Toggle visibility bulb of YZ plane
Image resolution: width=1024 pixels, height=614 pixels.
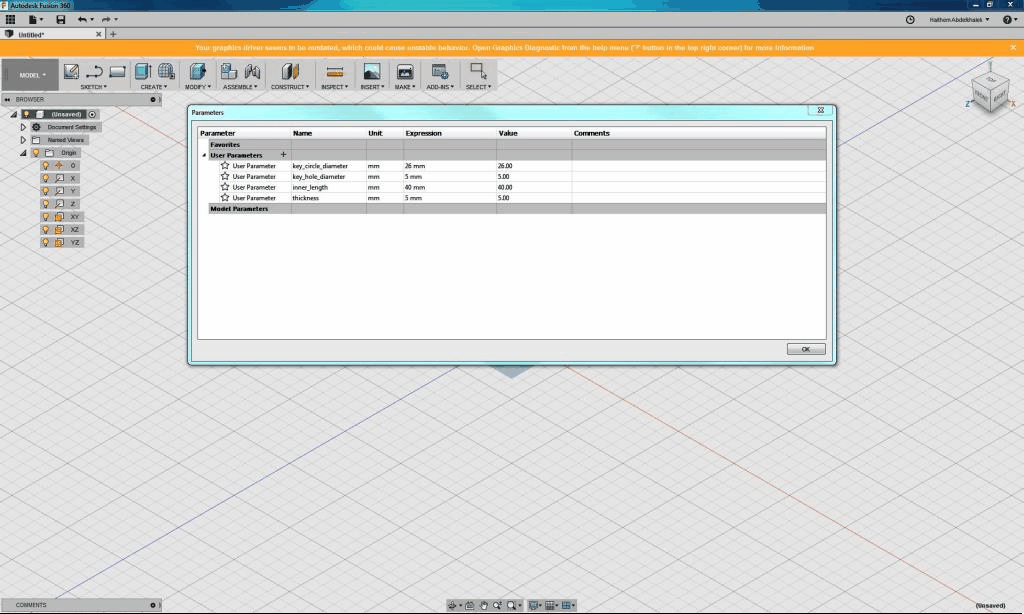point(46,242)
